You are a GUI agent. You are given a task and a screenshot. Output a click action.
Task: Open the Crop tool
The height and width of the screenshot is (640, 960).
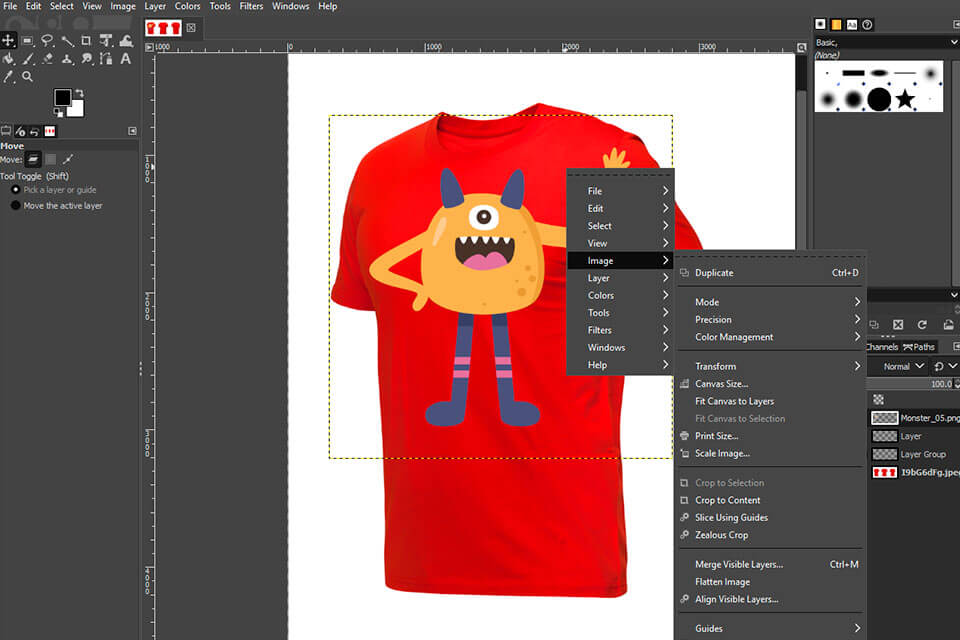coord(86,40)
